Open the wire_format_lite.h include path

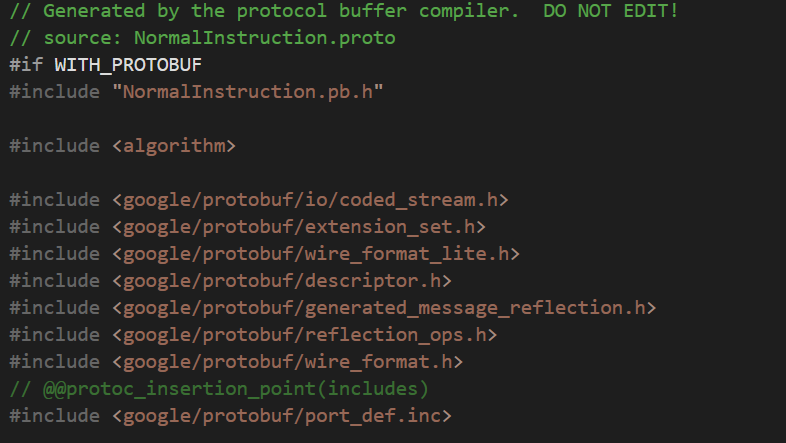coord(315,254)
